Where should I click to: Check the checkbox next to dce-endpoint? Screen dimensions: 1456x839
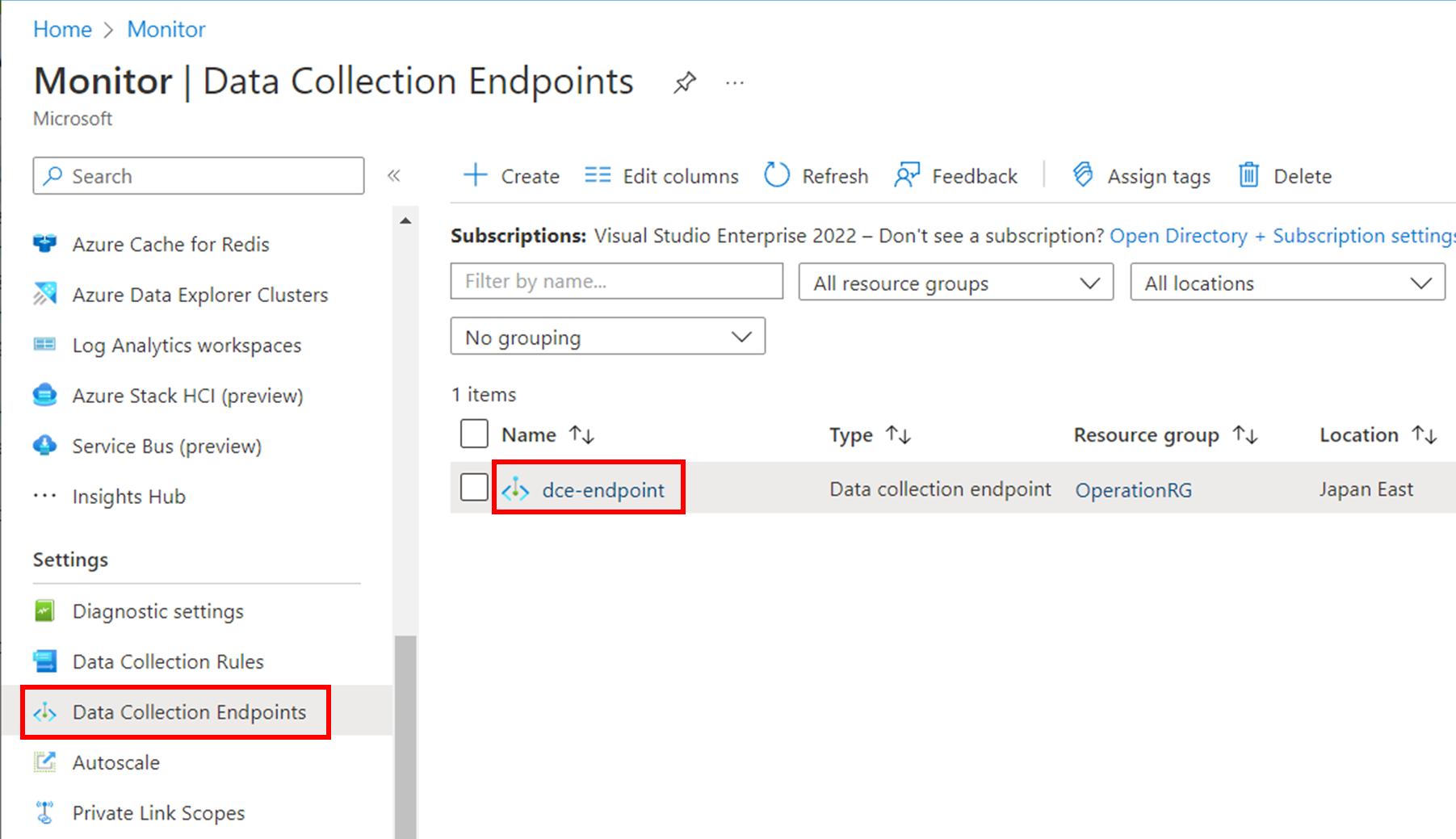coord(474,488)
